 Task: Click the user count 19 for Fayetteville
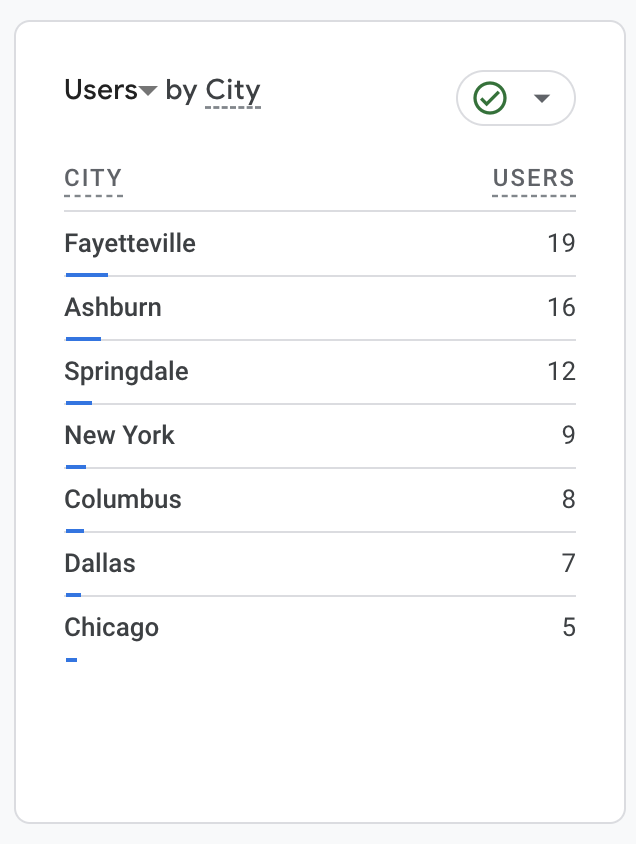561,243
